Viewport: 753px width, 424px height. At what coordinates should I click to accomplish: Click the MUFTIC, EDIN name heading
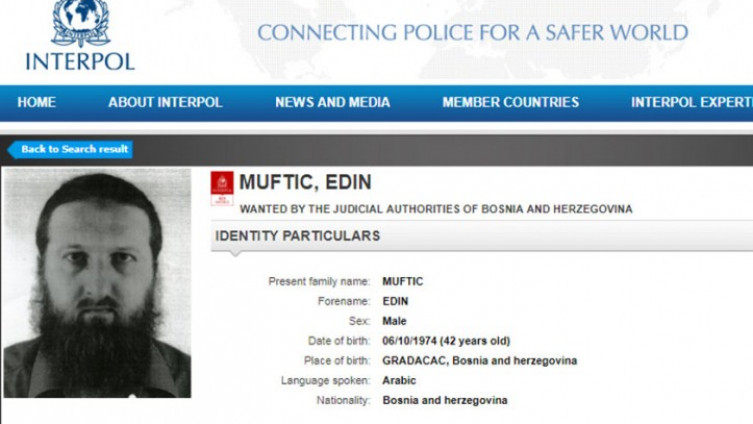pos(305,183)
